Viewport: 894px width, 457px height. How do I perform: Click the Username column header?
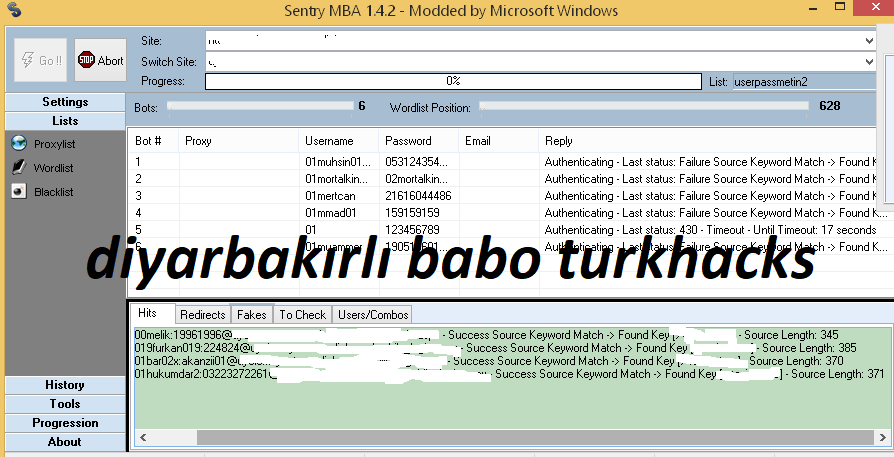click(339, 141)
